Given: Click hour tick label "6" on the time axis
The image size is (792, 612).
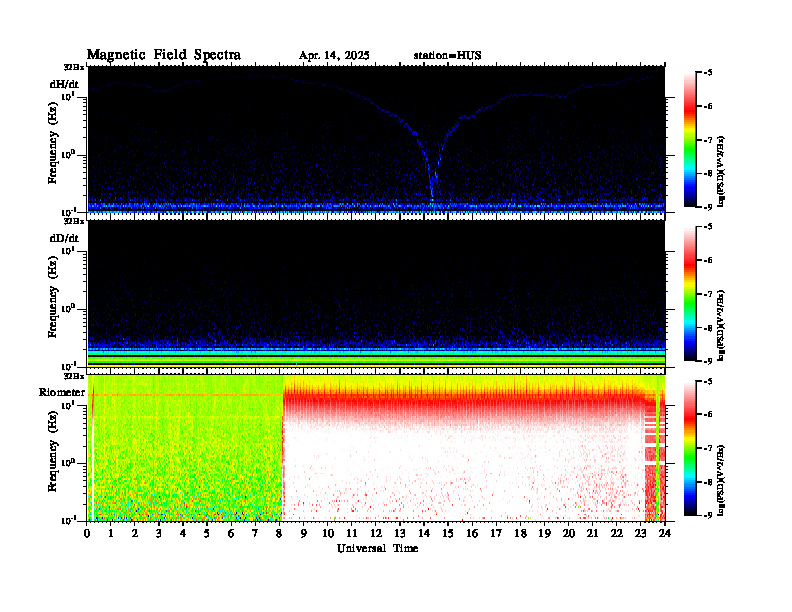Looking at the screenshot, I should point(231,534).
